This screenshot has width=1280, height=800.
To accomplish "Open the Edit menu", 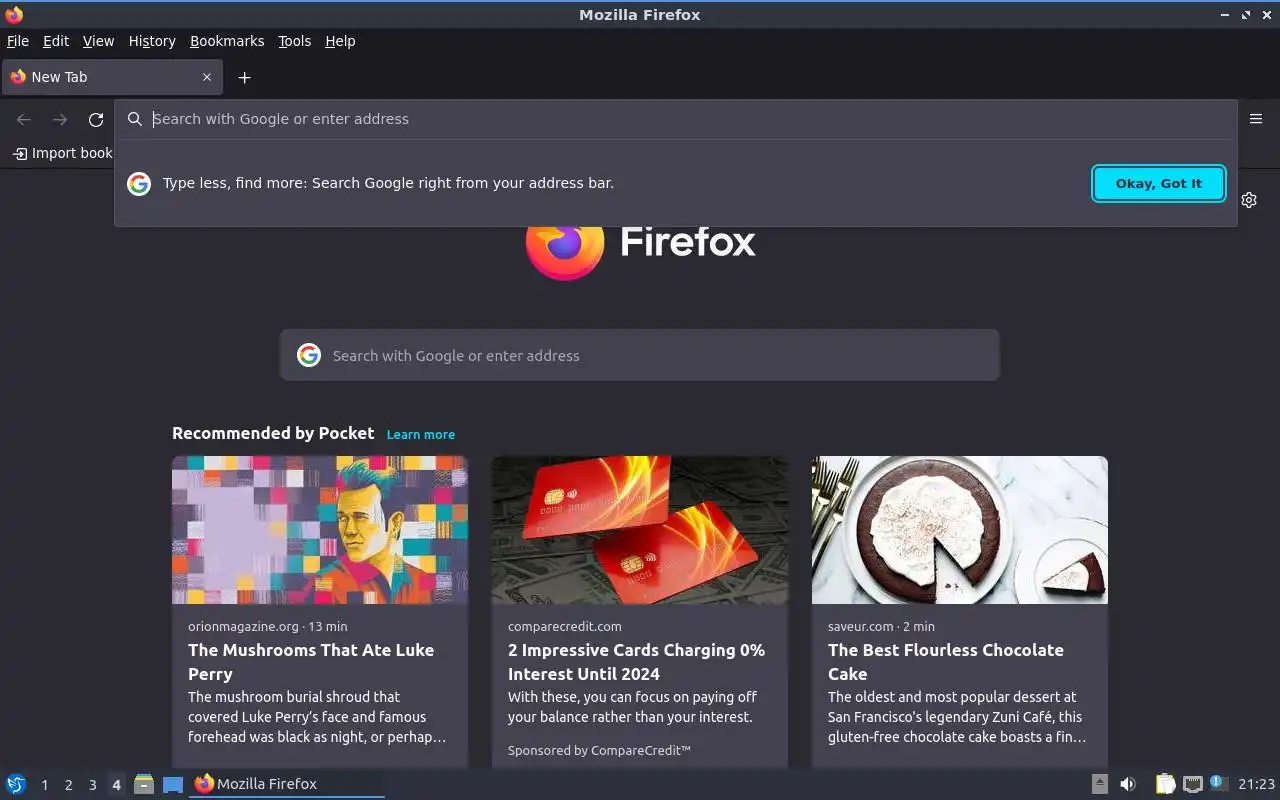I will tap(56, 41).
